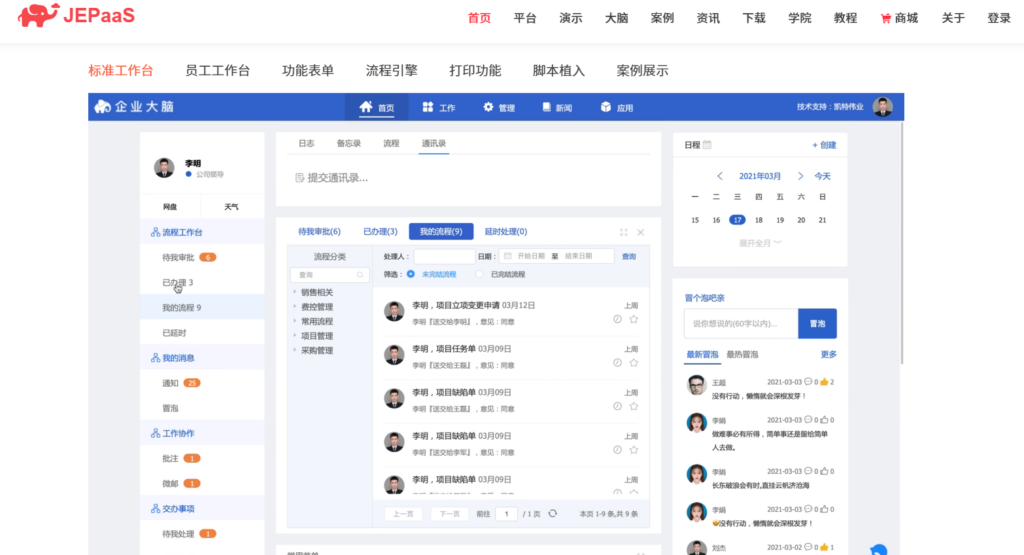Go to next month in calendar
Image resolution: width=1024 pixels, height=555 pixels.
800,176
